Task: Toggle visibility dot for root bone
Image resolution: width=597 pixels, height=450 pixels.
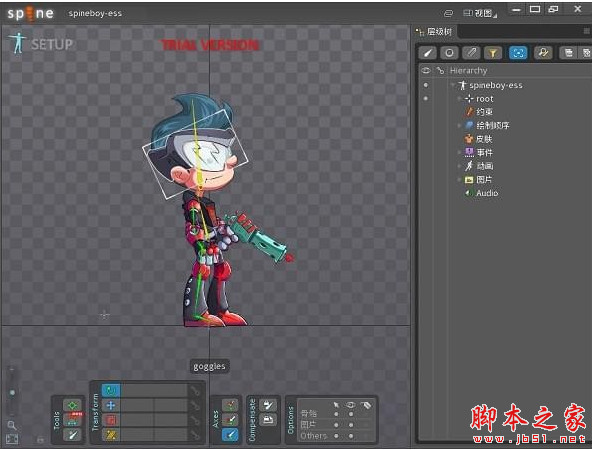Action: (x=426, y=99)
